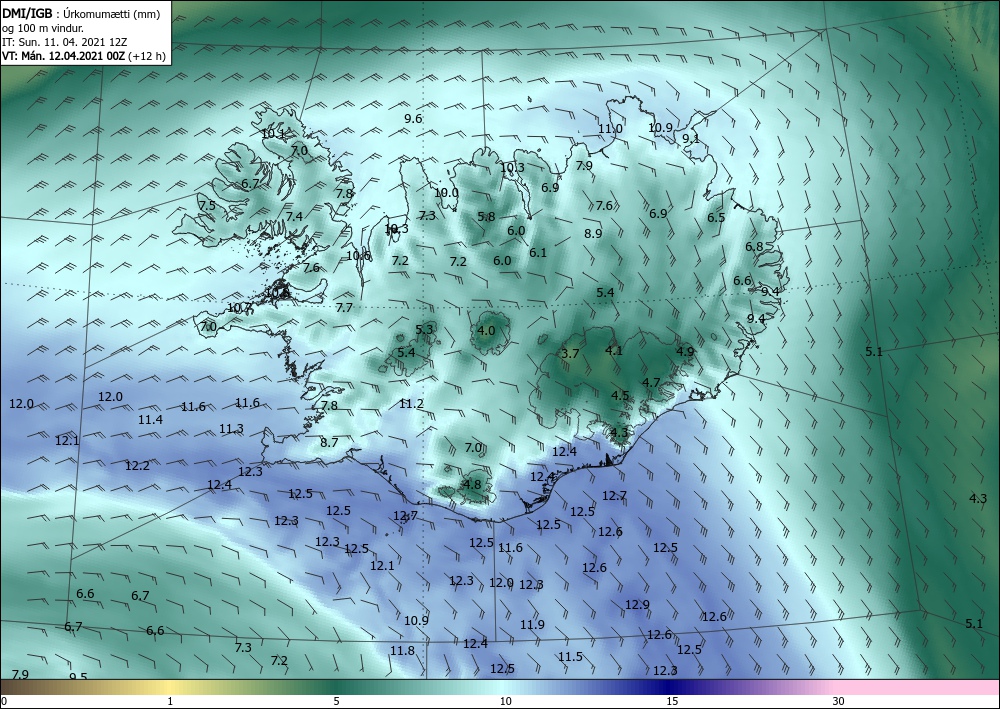The image size is (1000, 709).
Task: Click the 10.7 value on Snæfellsnes
Action: pos(239,308)
